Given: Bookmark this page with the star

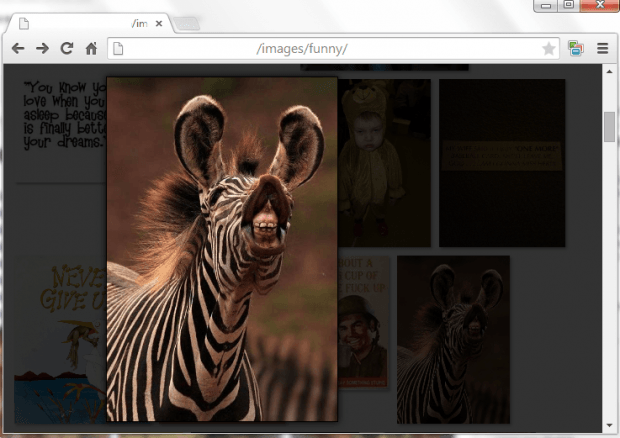Looking at the screenshot, I should click(548, 48).
